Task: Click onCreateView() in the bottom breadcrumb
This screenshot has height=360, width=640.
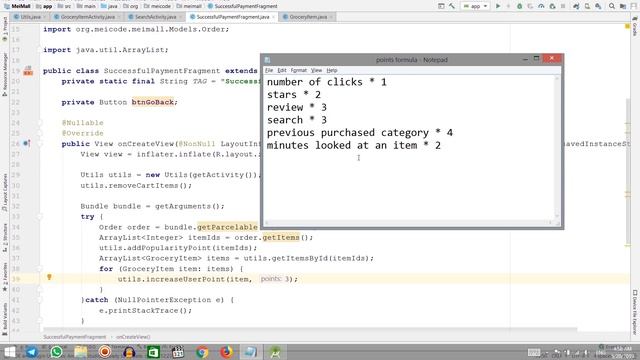Action: [133, 337]
